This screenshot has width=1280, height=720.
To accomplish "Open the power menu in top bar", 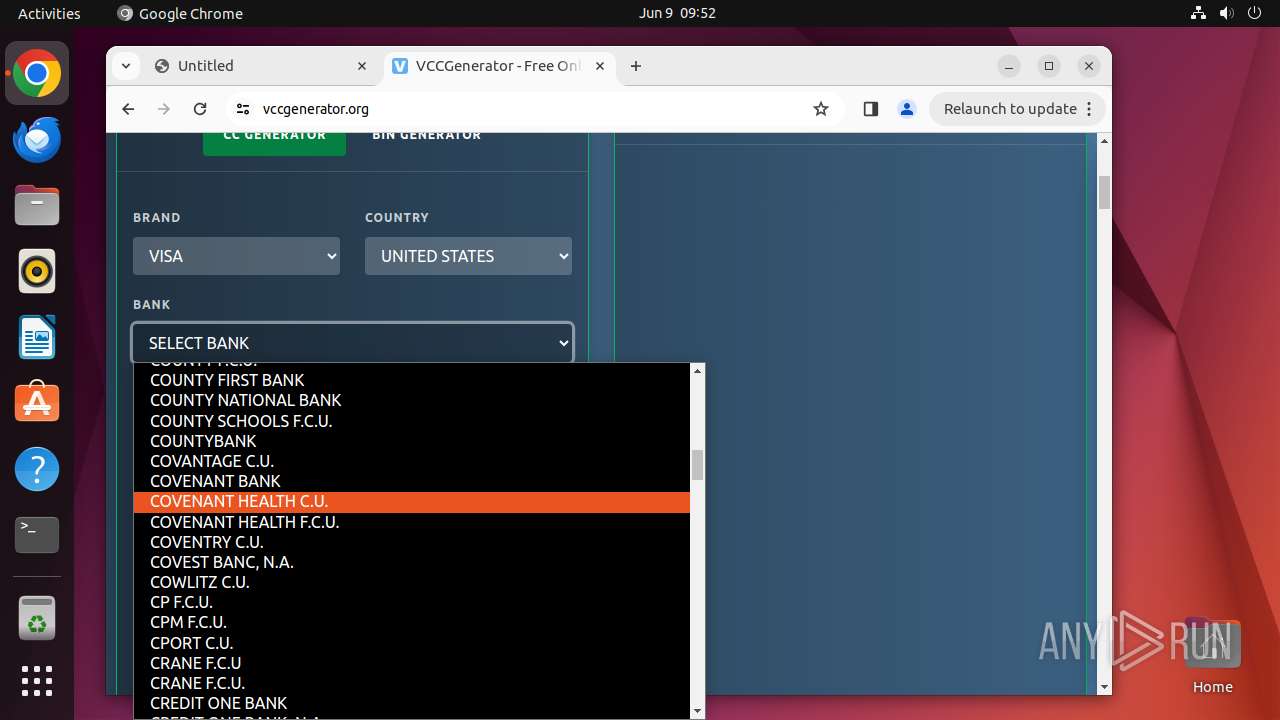I will pyautogui.click(x=1255, y=13).
